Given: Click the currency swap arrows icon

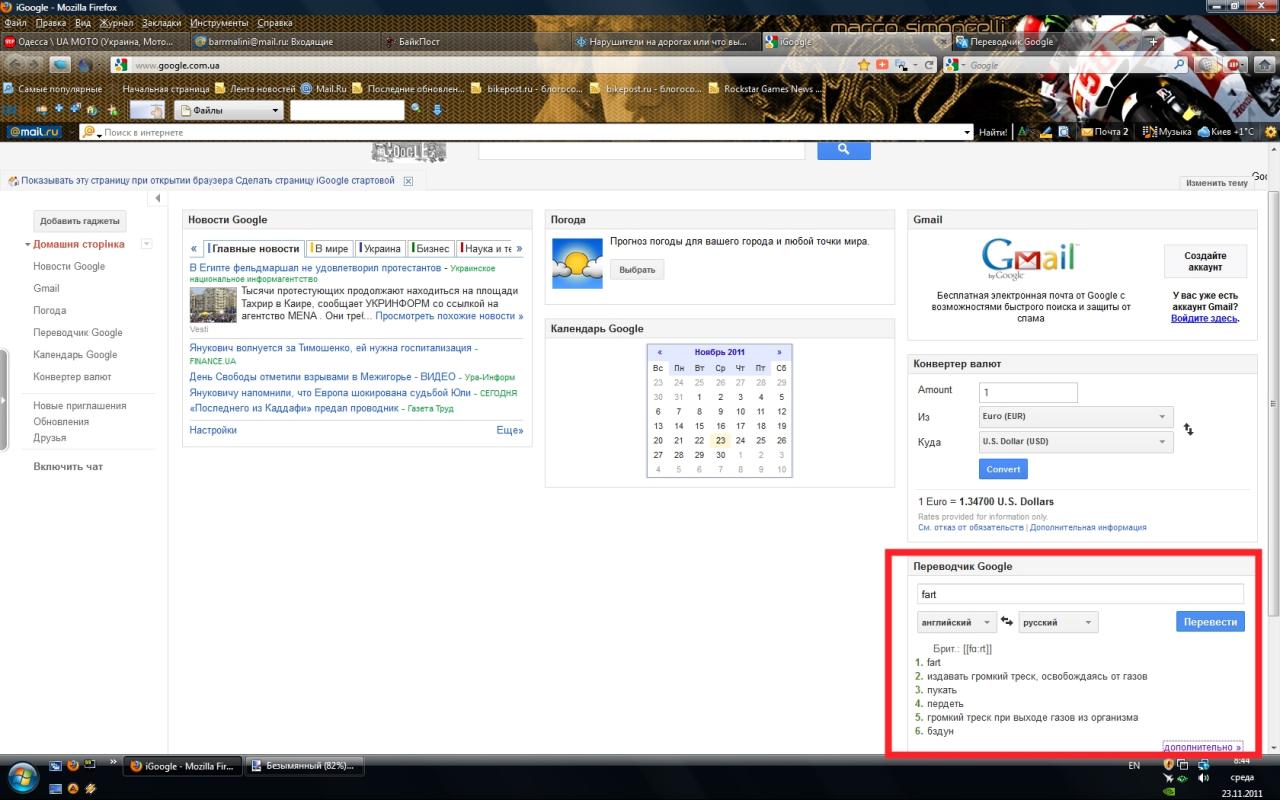Looking at the screenshot, I should [x=1188, y=429].
